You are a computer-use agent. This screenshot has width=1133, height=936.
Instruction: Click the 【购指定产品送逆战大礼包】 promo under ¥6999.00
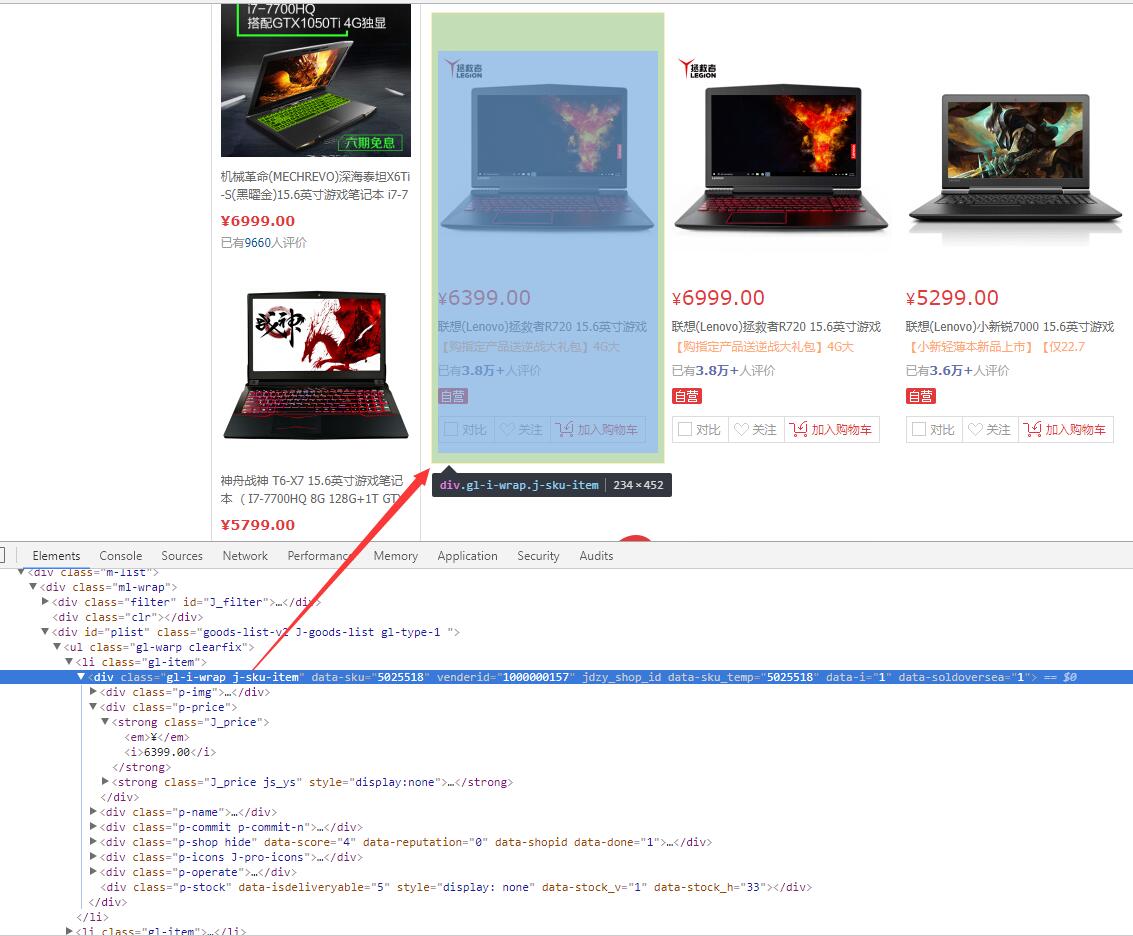748,347
